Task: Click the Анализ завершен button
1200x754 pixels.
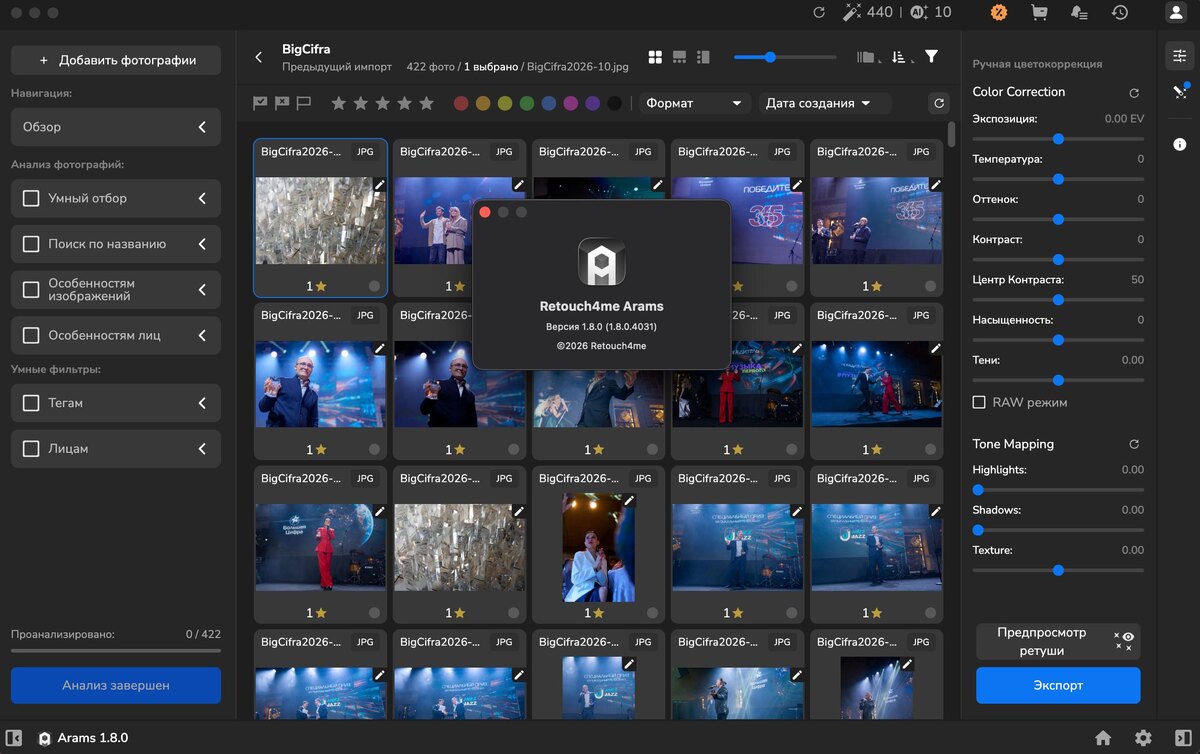Action: pyautogui.click(x=116, y=685)
